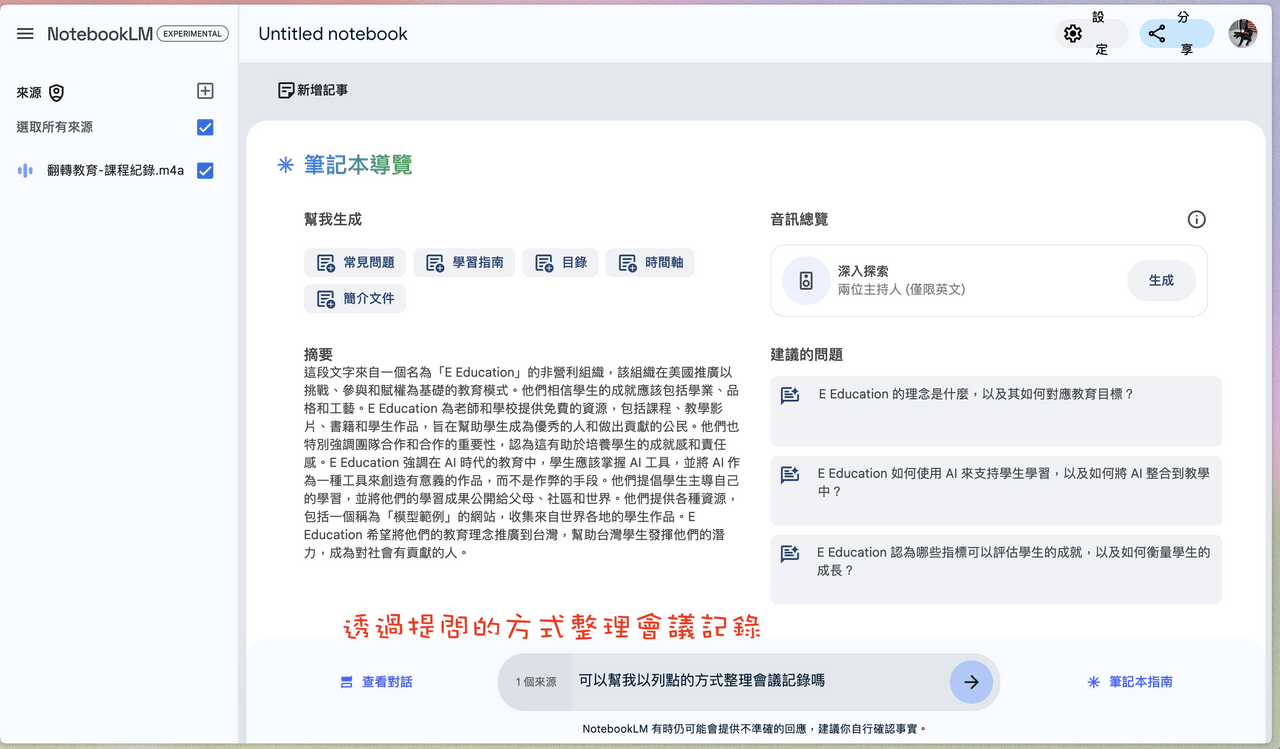The width and height of the screenshot is (1280, 749).
Task: Generate a 目錄 table of contents
Action: [x=561, y=263]
